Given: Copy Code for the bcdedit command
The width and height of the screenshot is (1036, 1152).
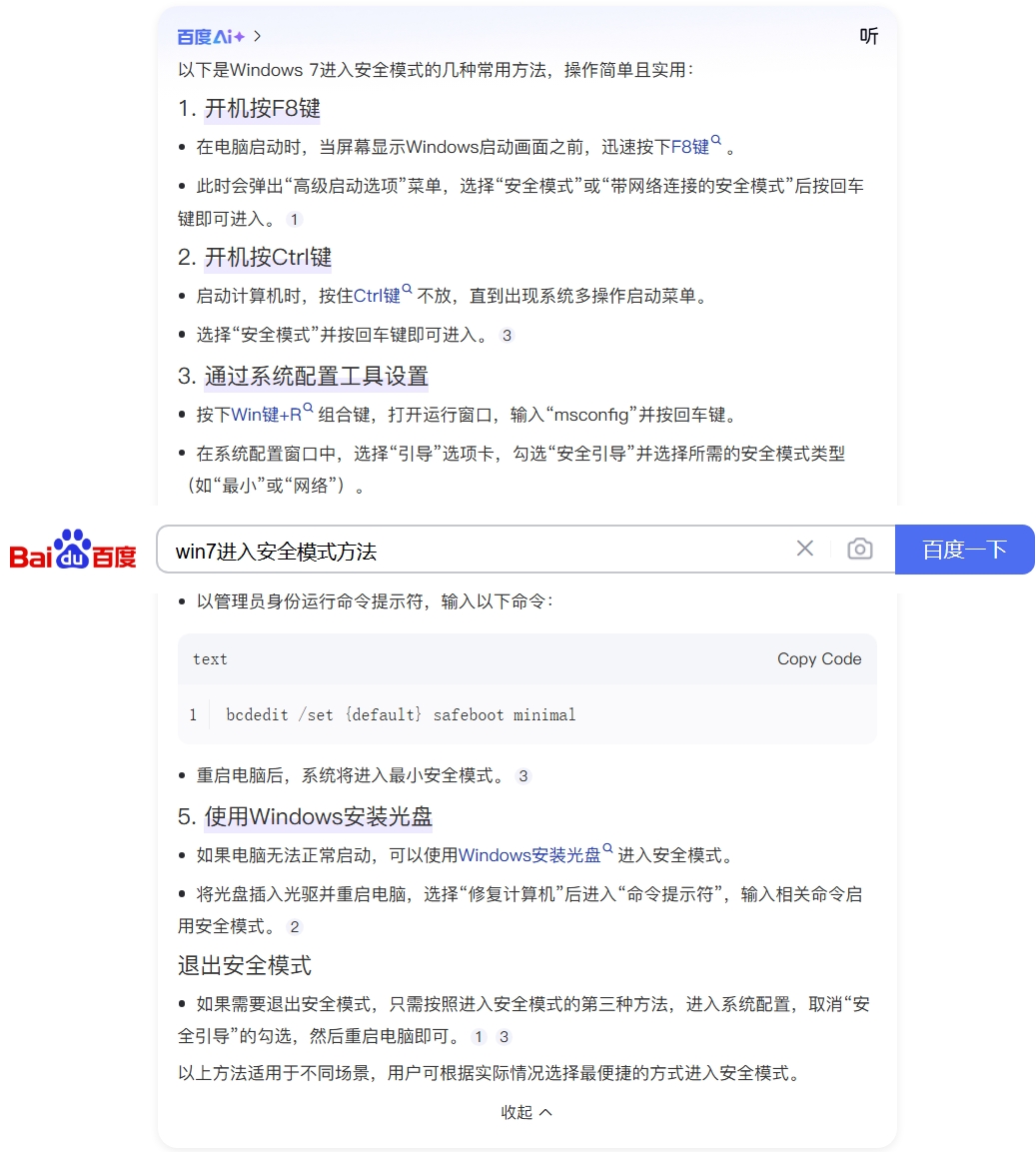Looking at the screenshot, I should (819, 659).
